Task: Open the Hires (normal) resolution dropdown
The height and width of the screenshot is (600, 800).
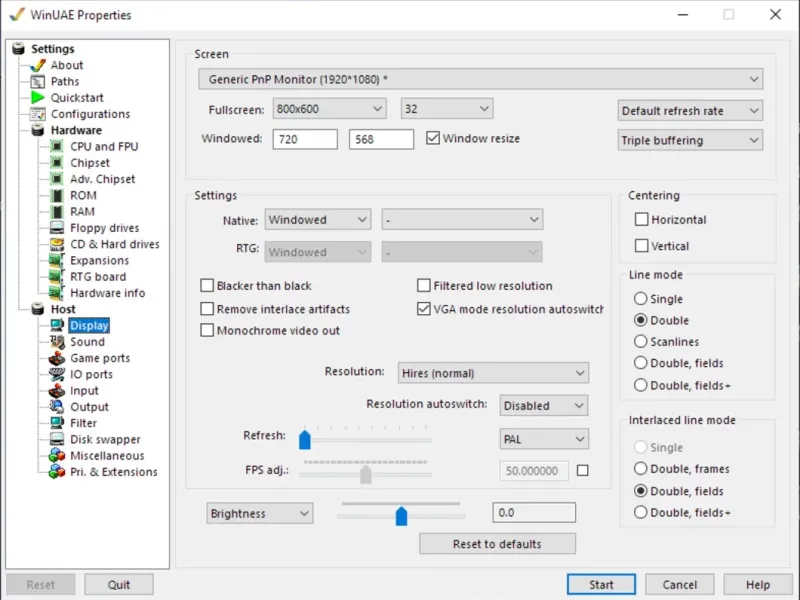Action: tap(493, 373)
